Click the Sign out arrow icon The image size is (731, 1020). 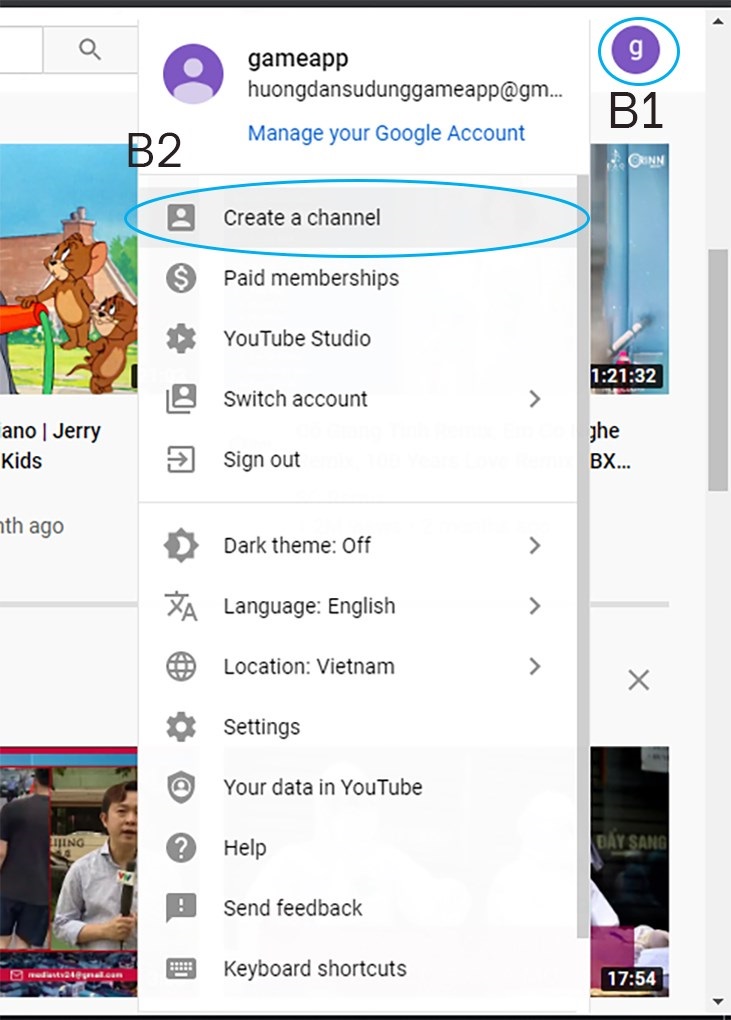click(181, 459)
